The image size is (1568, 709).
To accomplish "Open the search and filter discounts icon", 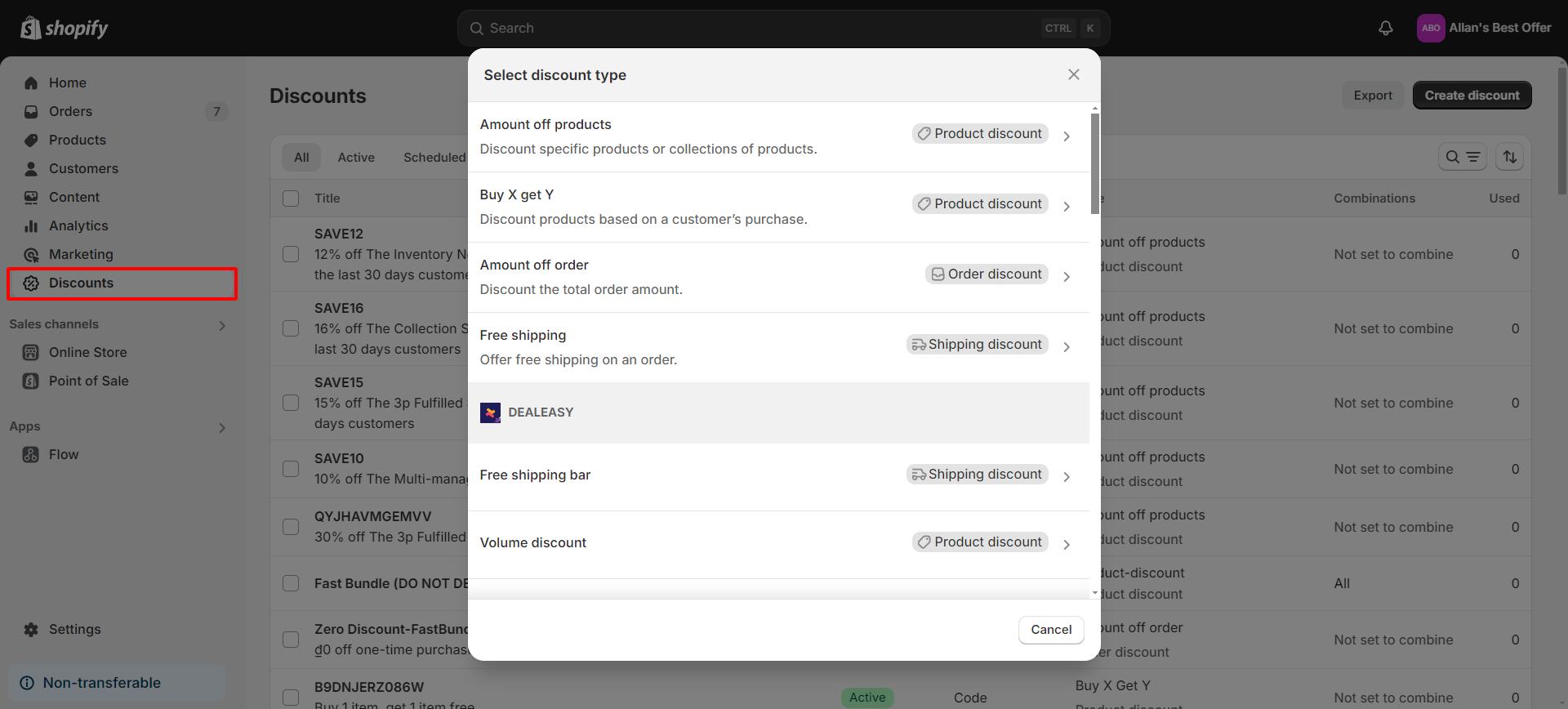I will pos(1461,157).
